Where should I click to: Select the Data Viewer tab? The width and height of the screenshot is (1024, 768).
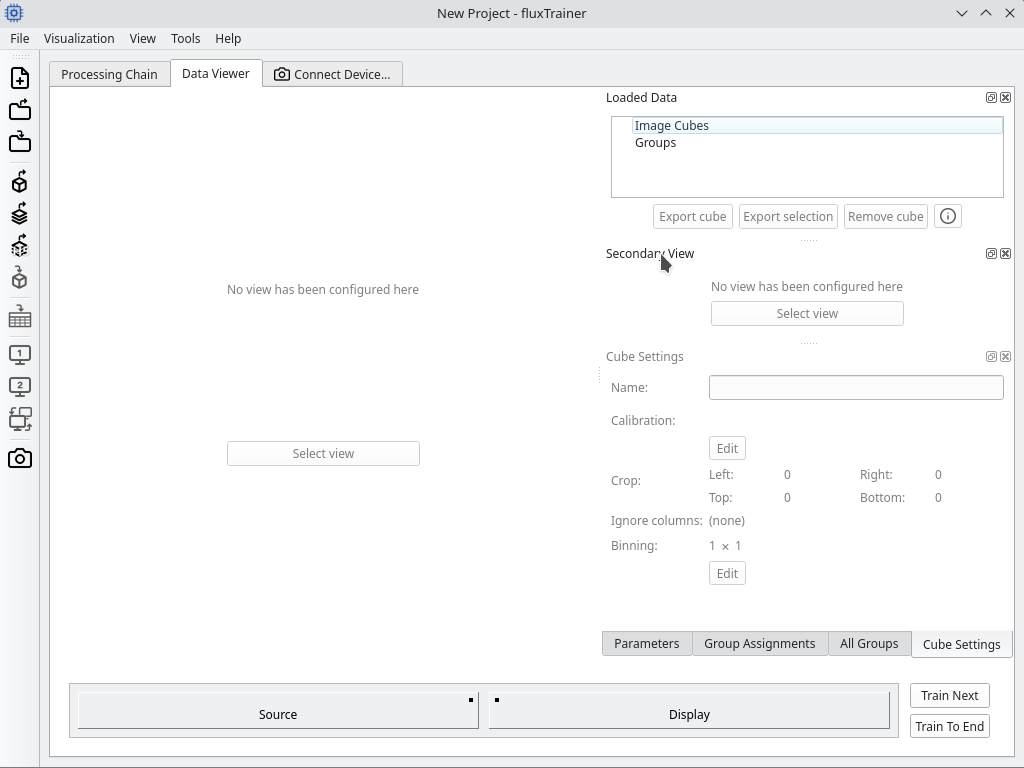coord(216,74)
